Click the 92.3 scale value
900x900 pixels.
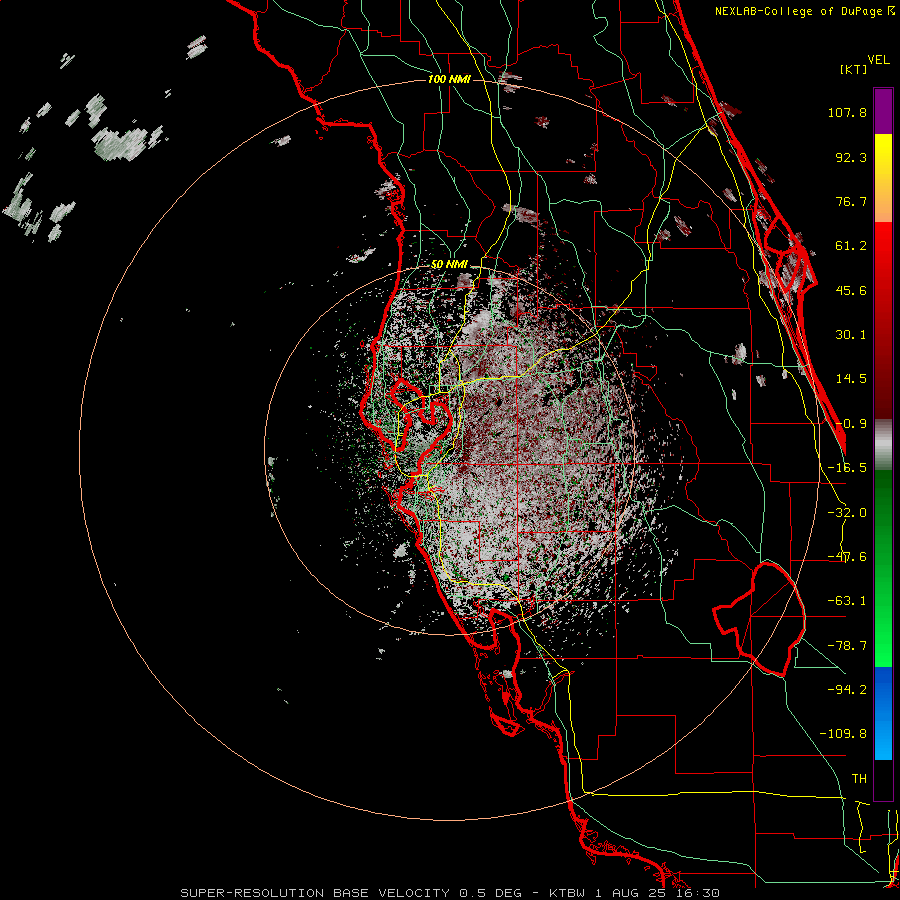[851, 157]
